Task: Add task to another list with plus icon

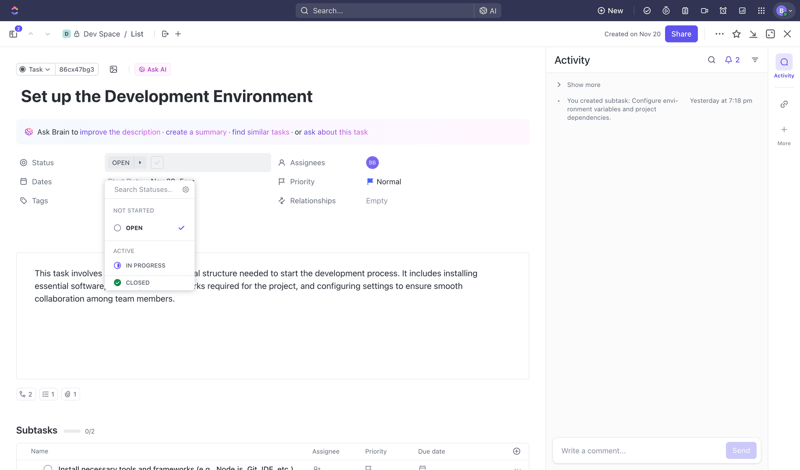Action: (178, 34)
